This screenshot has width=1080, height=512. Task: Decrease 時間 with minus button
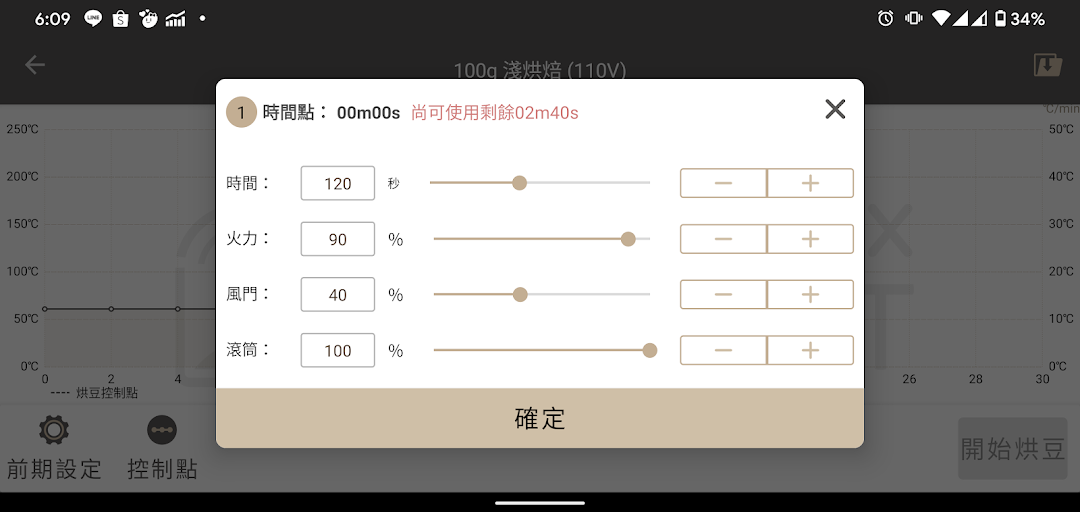[x=723, y=183]
